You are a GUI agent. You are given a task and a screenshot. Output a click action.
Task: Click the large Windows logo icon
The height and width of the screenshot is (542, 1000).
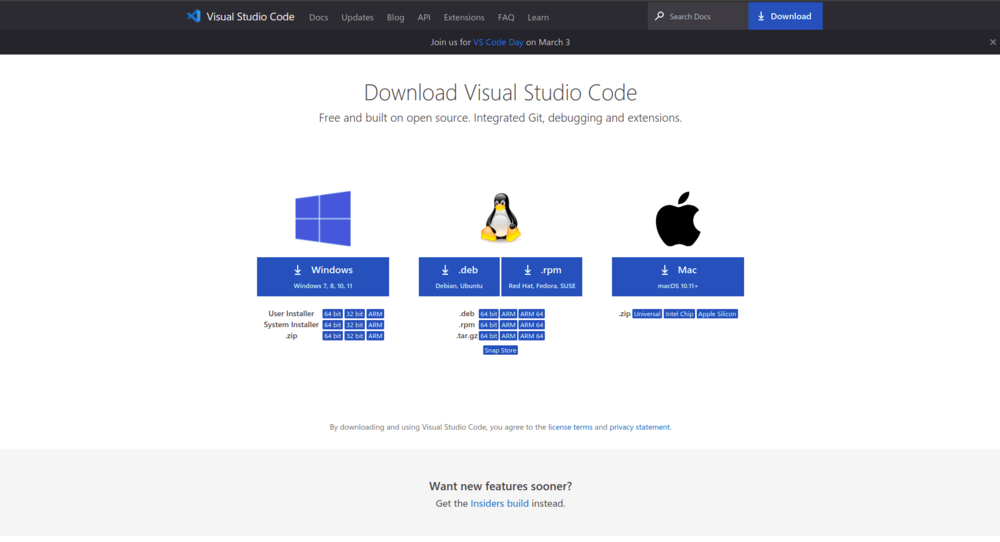pyautogui.click(x=323, y=219)
